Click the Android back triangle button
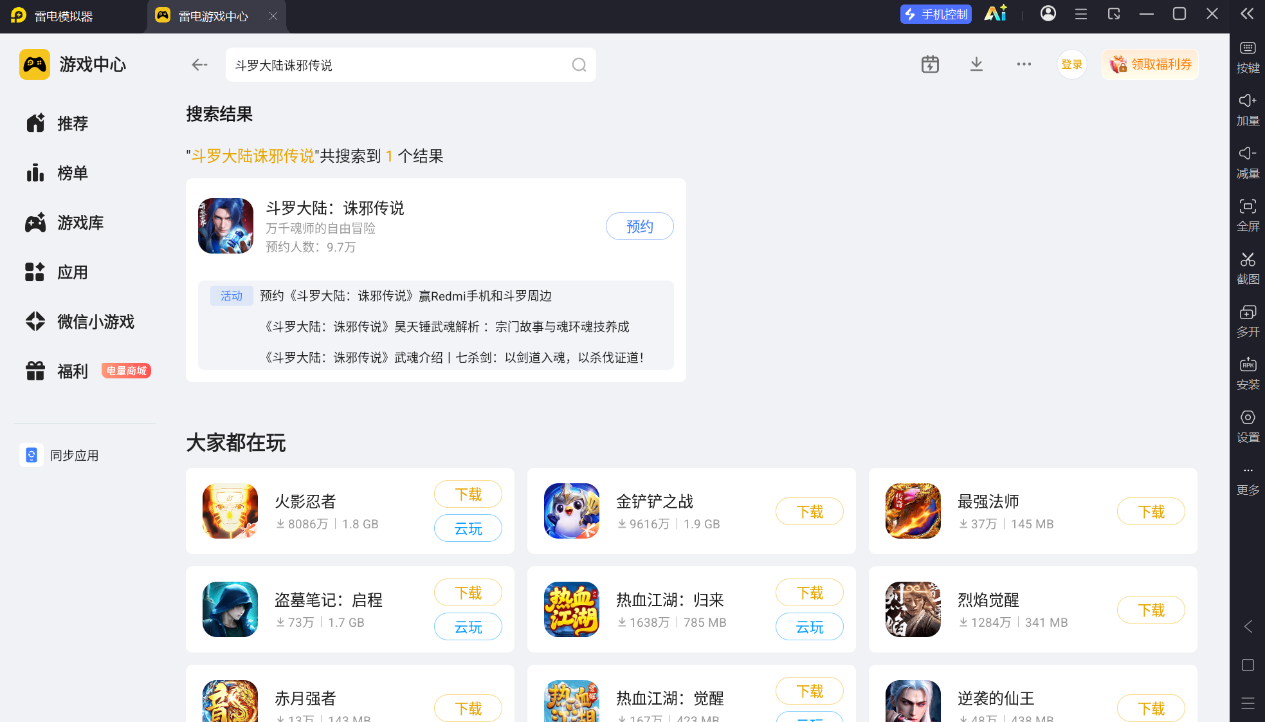This screenshot has width=1265, height=722. pyautogui.click(x=1247, y=626)
